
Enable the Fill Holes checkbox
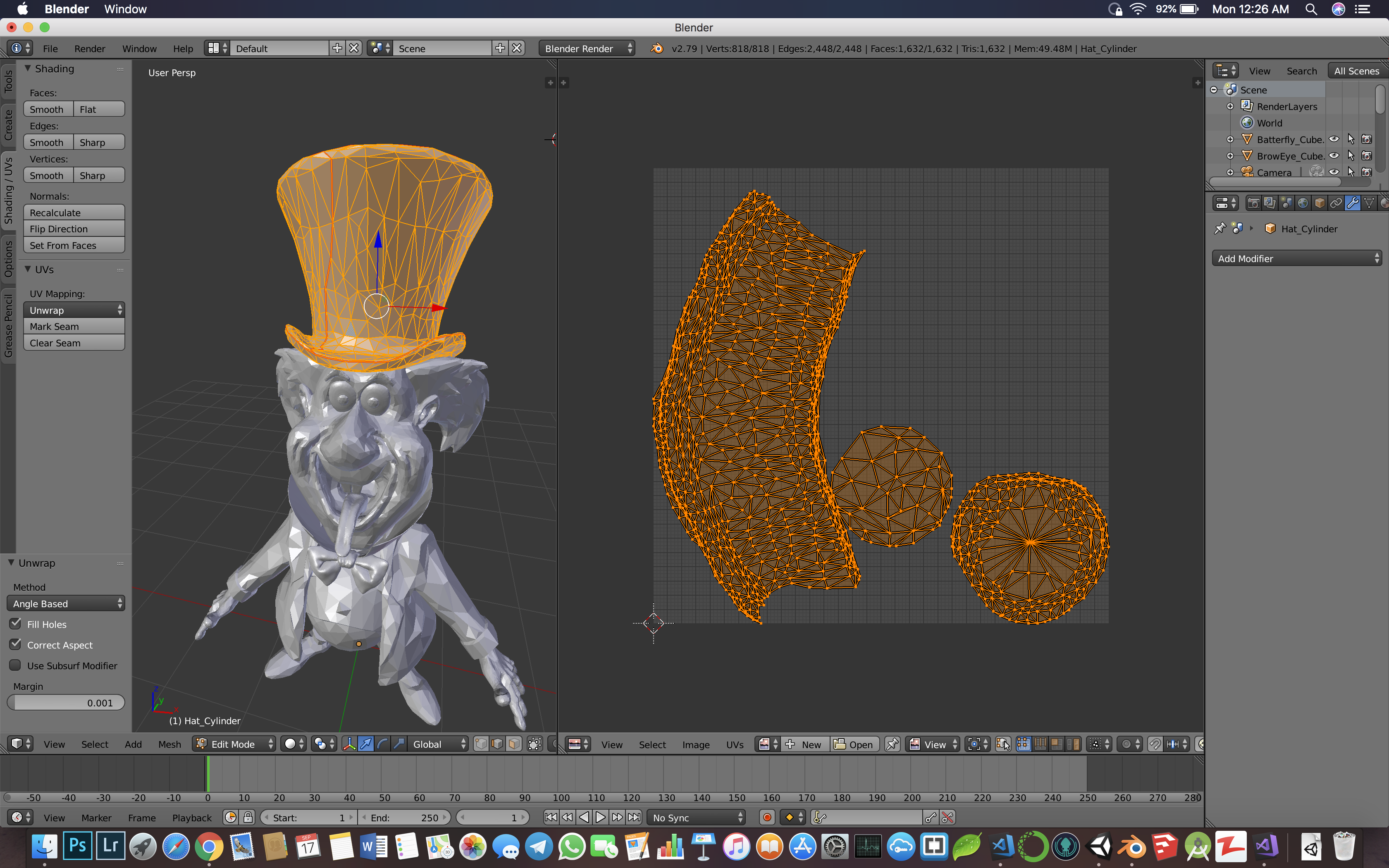pyautogui.click(x=15, y=624)
